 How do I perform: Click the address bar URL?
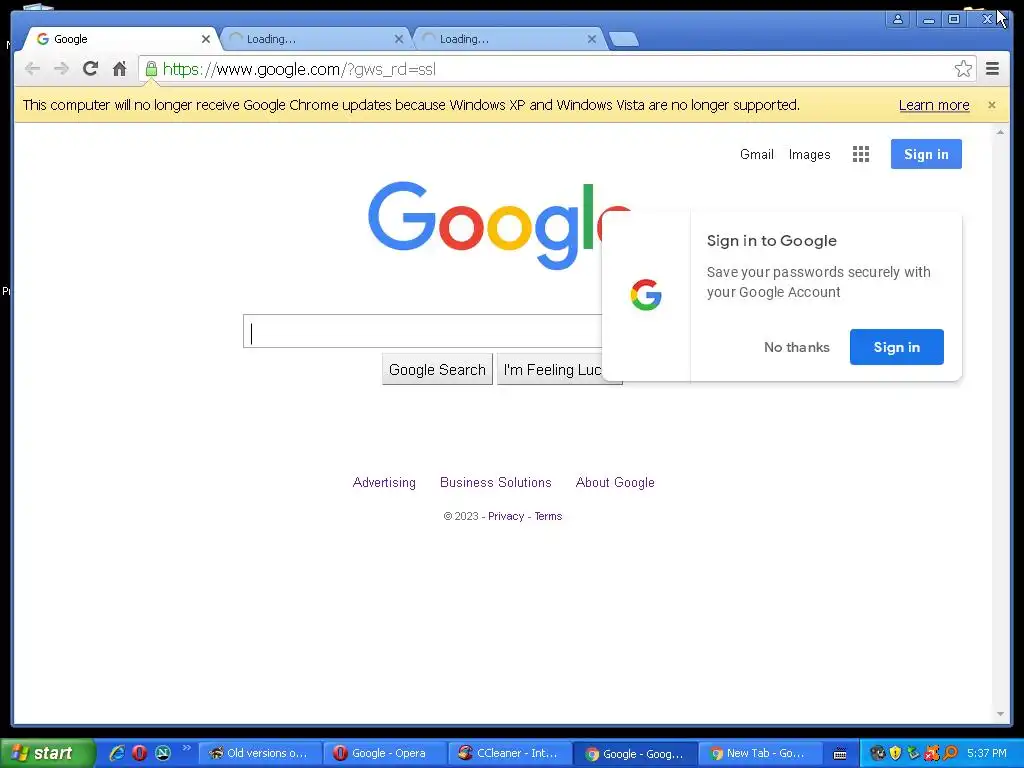[x=299, y=69]
